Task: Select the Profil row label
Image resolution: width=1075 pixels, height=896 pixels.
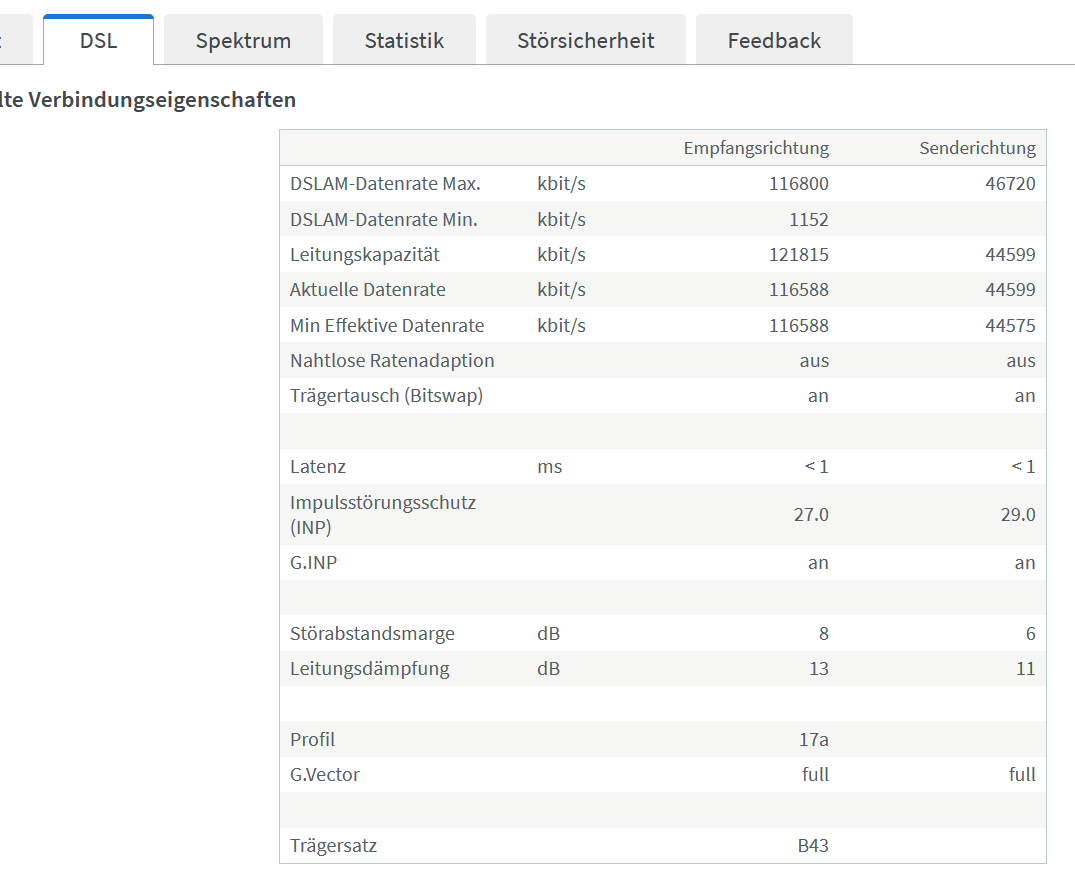Action: pos(312,739)
